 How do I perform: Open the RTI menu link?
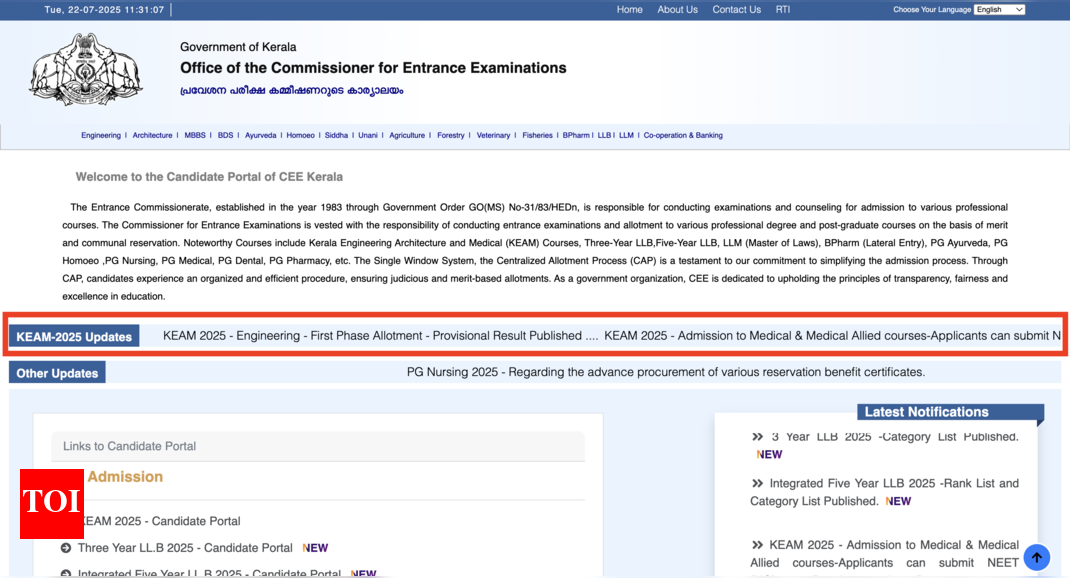click(783, 10)
